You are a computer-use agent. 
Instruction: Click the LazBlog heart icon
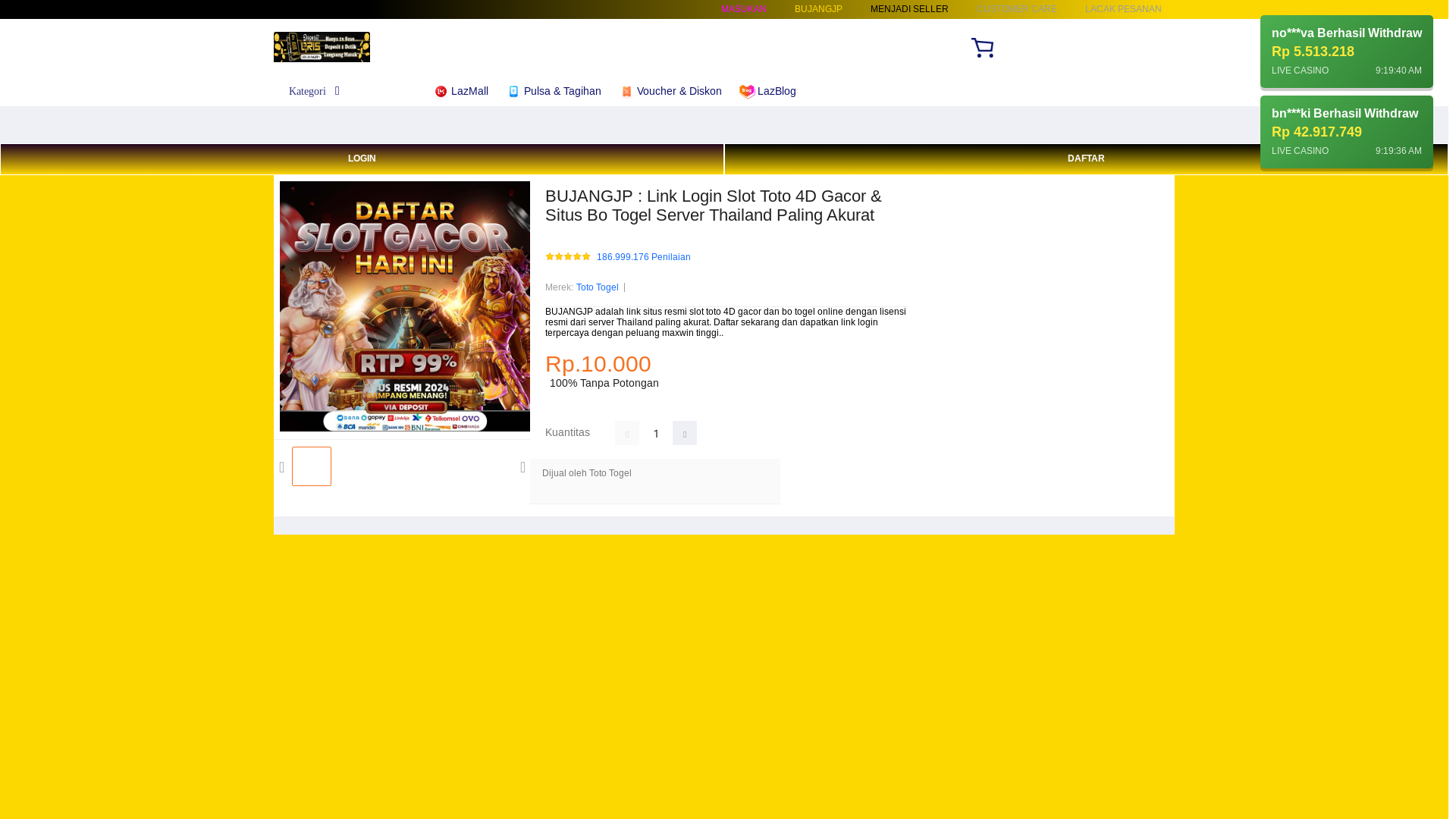[747, 92]
